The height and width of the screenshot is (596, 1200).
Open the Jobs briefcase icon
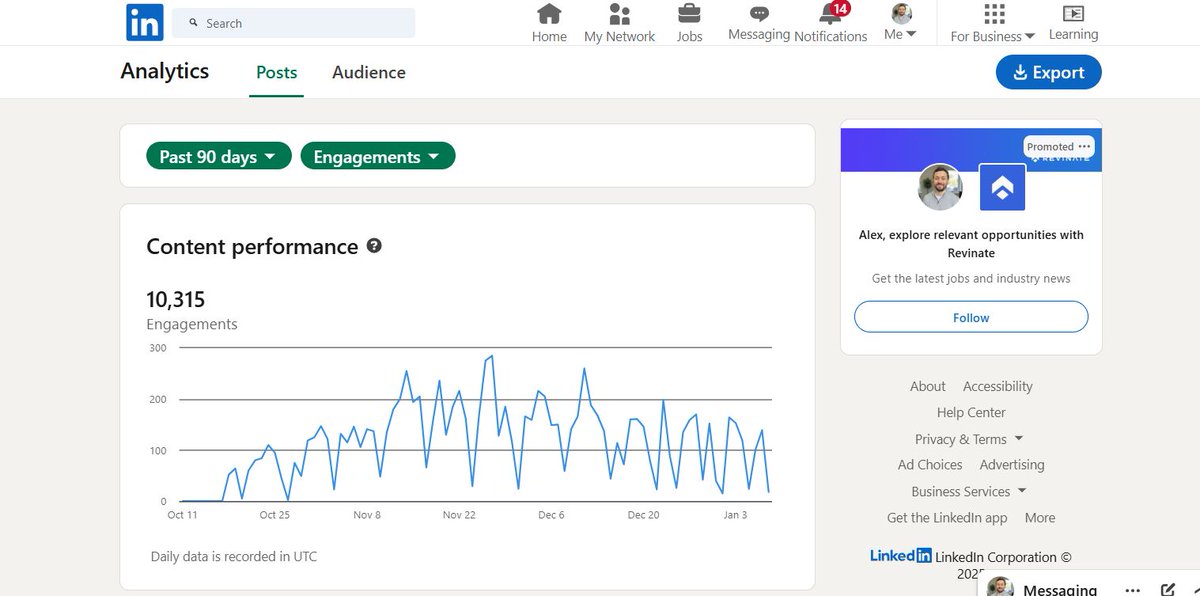point(689,14)
